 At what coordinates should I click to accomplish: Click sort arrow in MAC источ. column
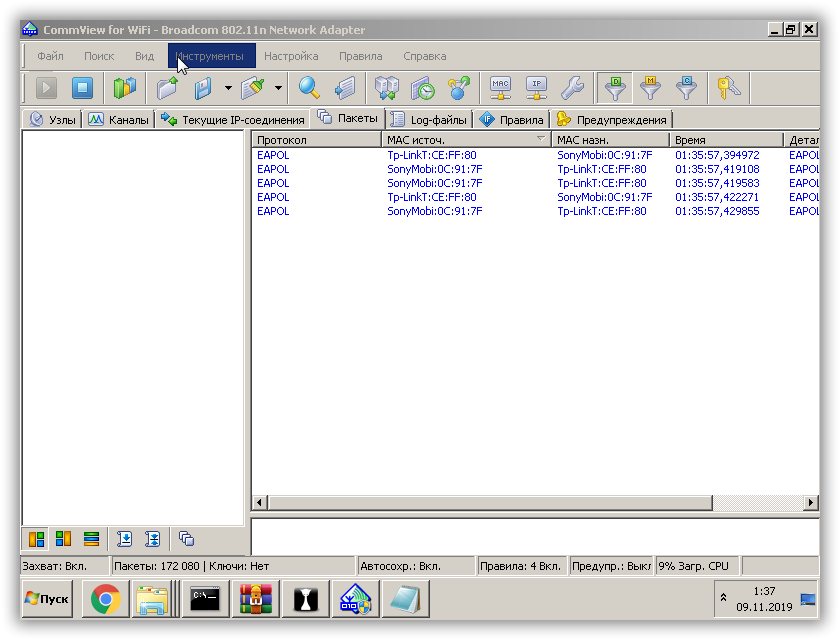pos(541,140)
